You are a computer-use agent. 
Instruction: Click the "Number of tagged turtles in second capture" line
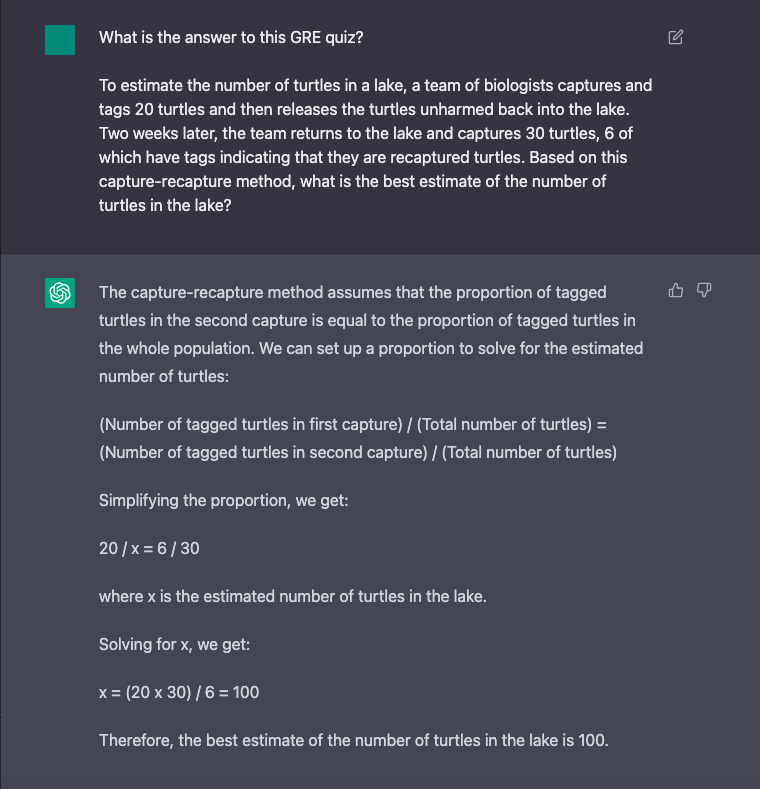coord(358,452)
